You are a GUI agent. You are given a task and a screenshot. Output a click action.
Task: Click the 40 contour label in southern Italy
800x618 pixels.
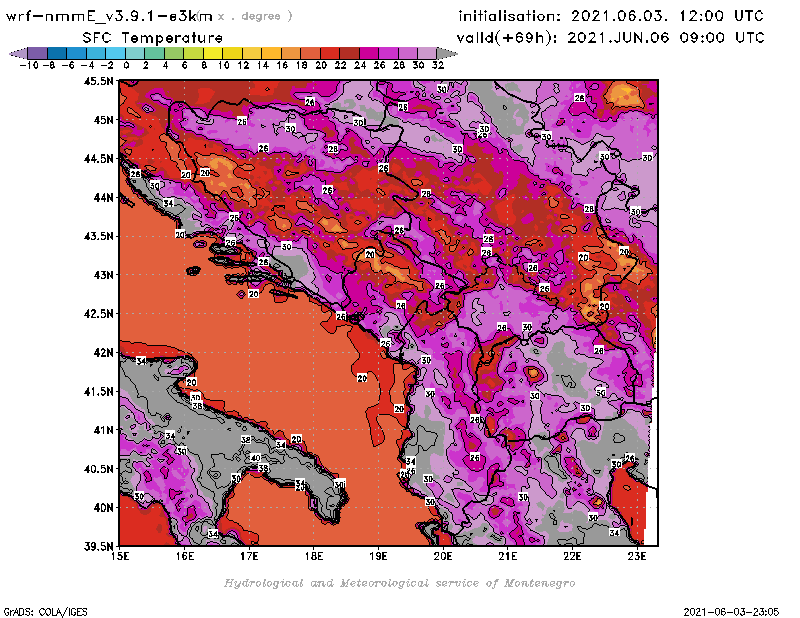tap(256, 458)
